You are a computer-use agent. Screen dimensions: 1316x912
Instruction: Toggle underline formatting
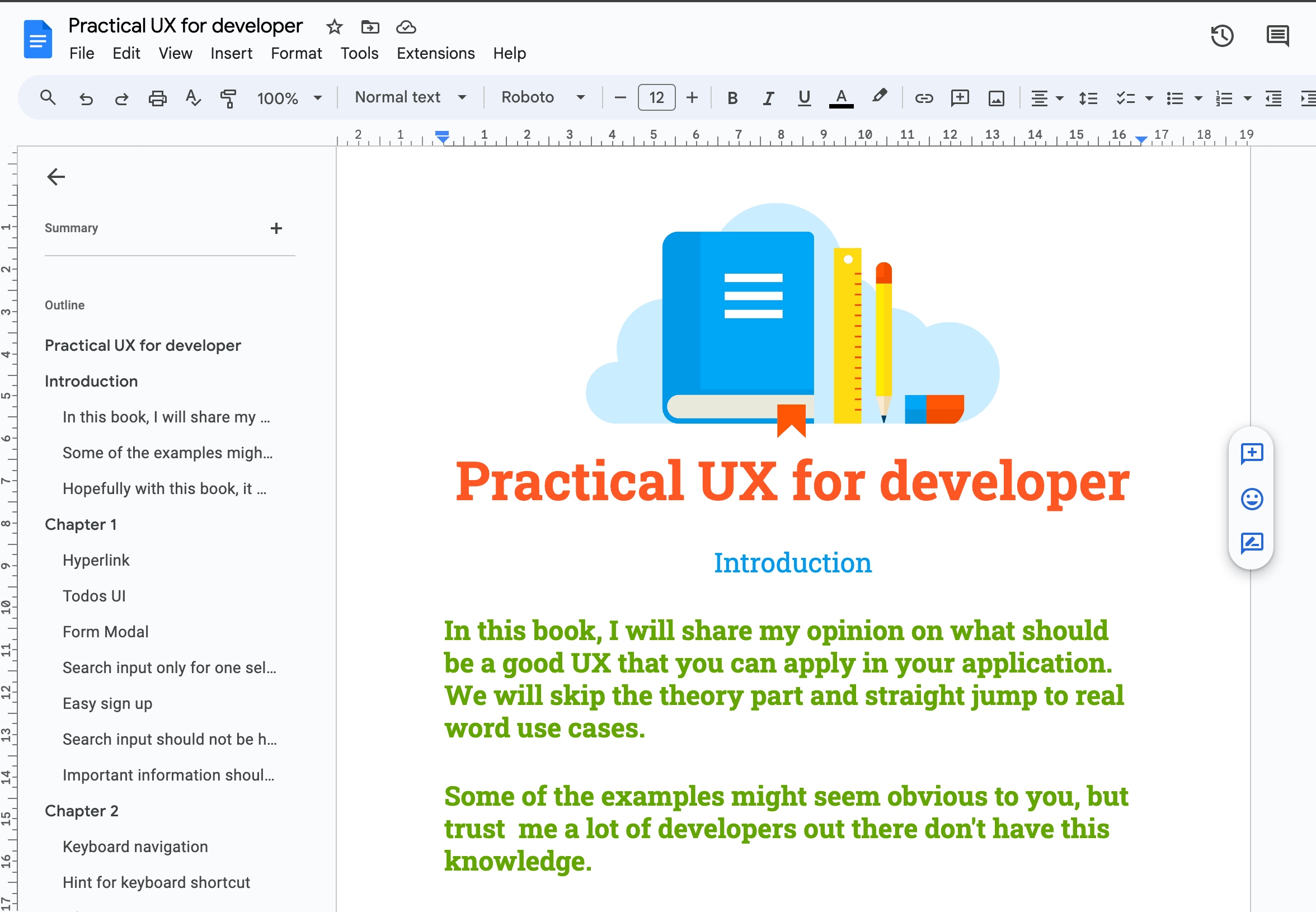pyautogui.click(x=803, y=98)
